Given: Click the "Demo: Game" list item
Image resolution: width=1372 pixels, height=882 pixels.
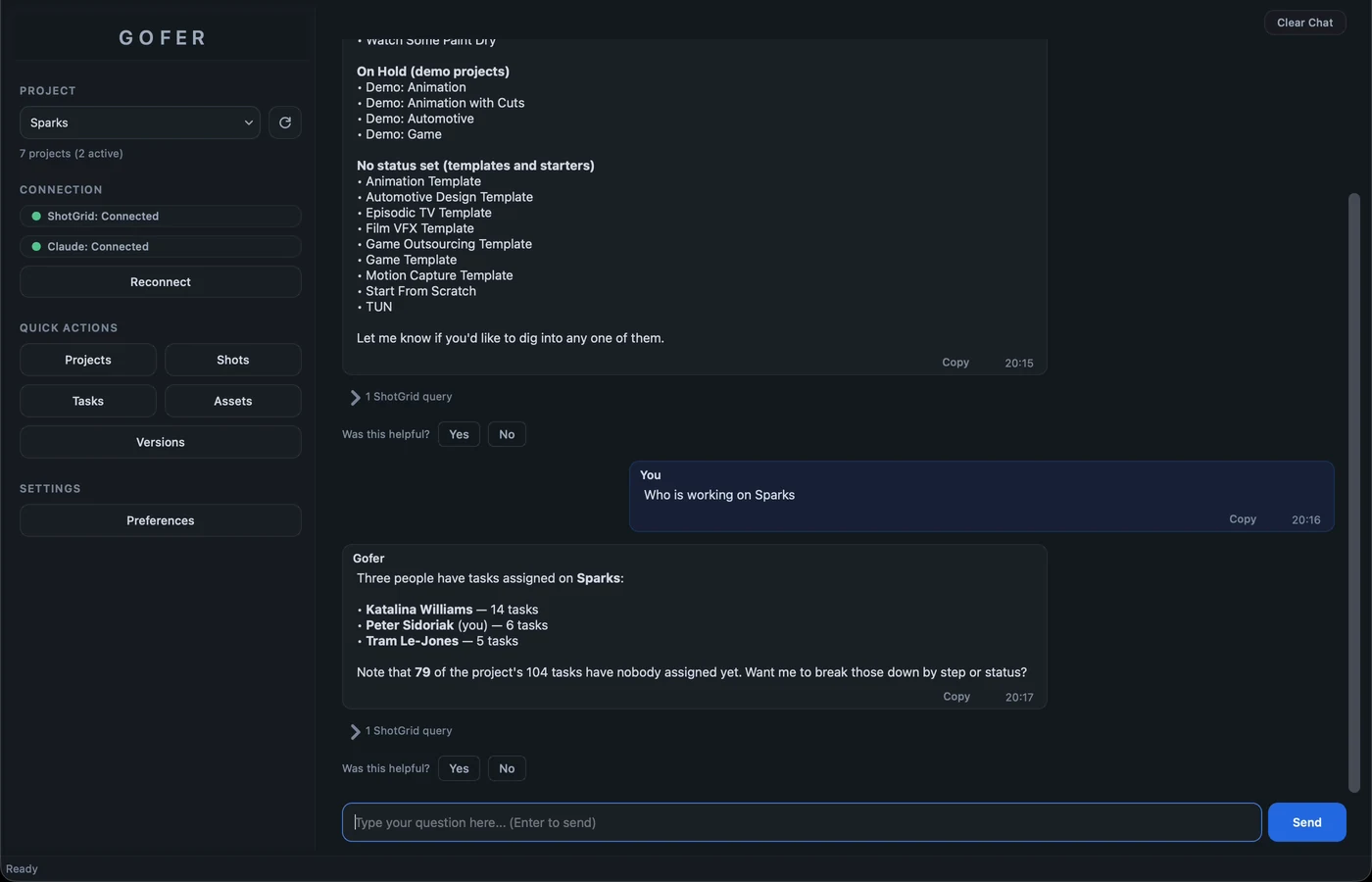Looking at the screenshot, I should [404, 134].
